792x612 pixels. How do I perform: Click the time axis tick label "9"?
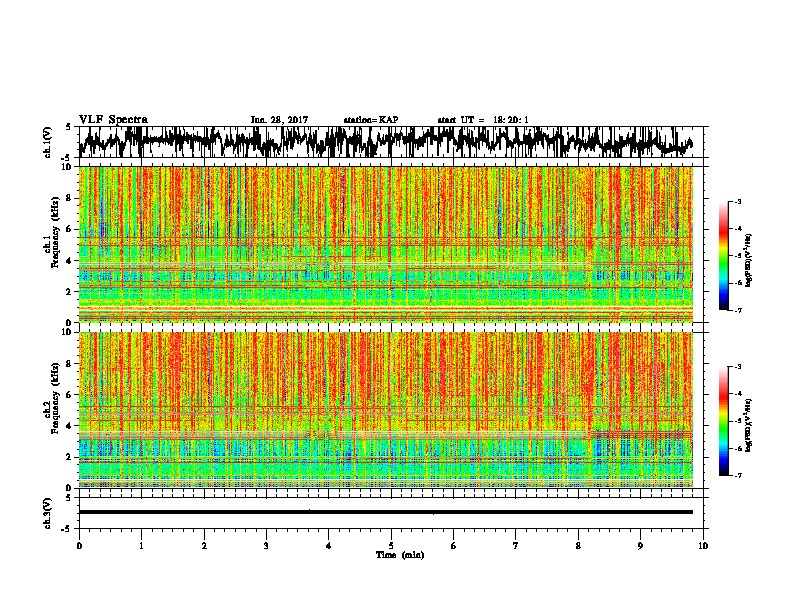coord(640,546)
